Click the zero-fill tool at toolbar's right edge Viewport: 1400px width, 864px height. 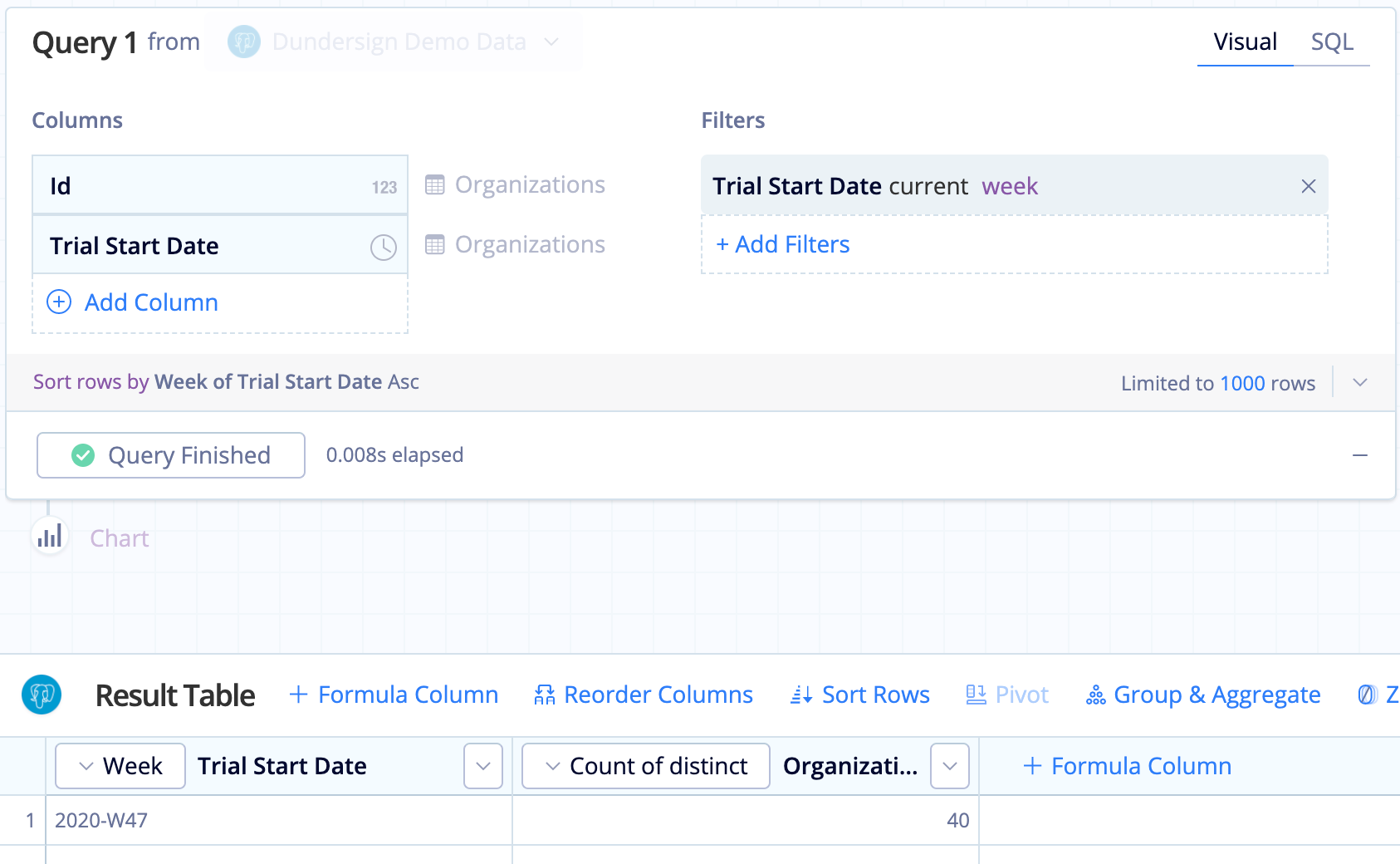click(x=1378, y=695)
